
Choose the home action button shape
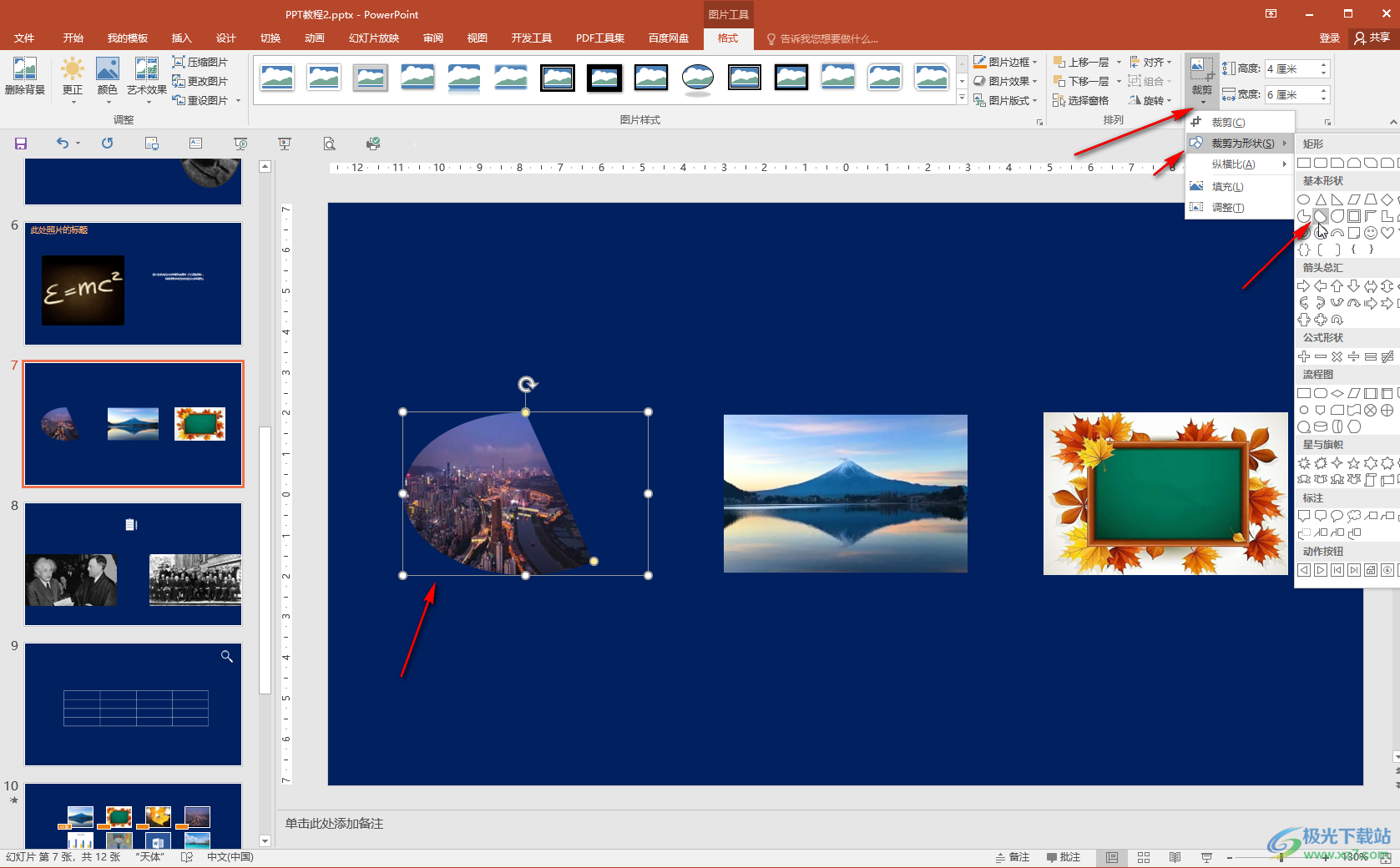[x=1371, y=571]
